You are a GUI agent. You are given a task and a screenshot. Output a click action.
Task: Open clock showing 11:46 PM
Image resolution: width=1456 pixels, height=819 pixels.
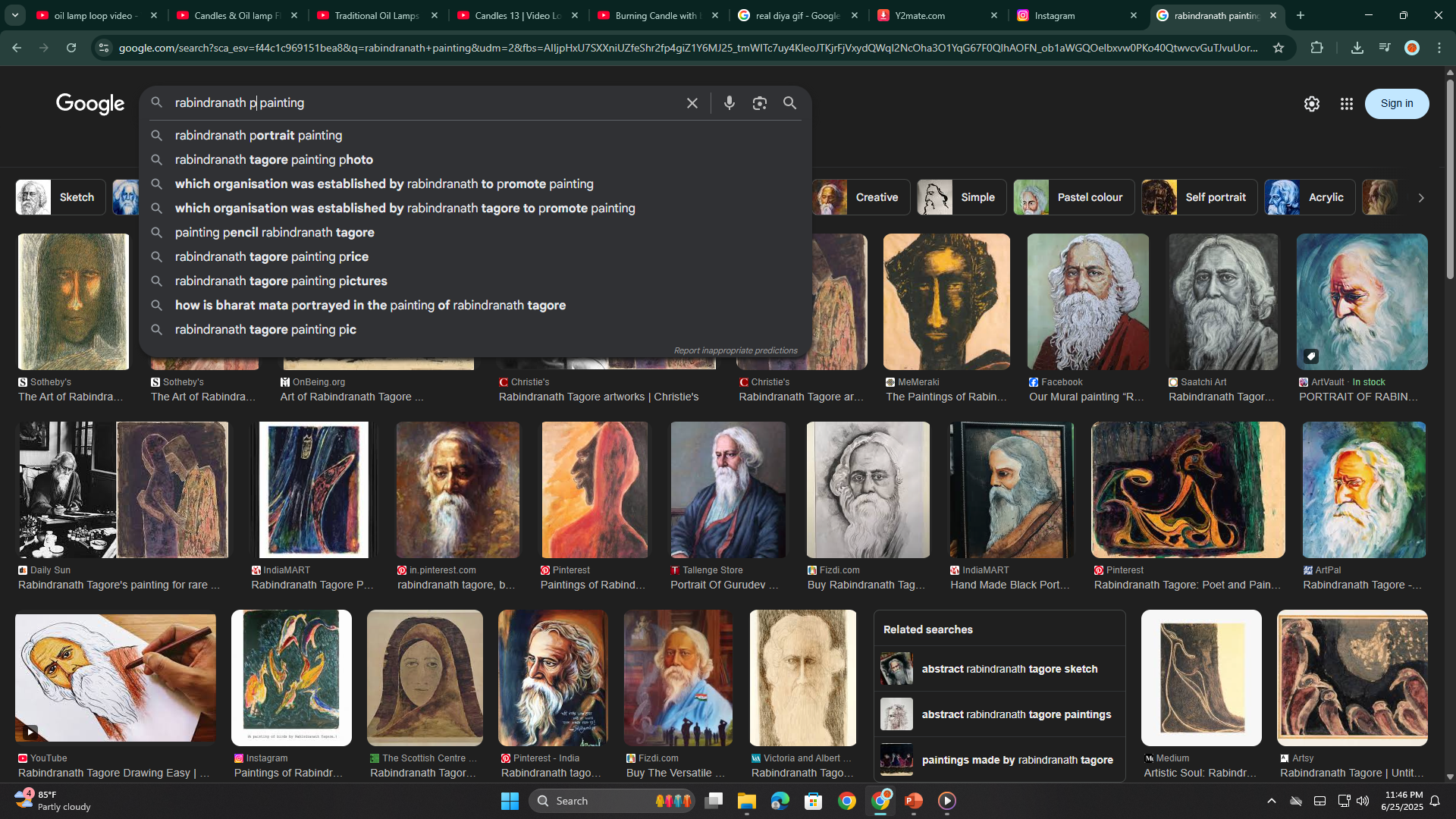click(x=1402, y=801)
